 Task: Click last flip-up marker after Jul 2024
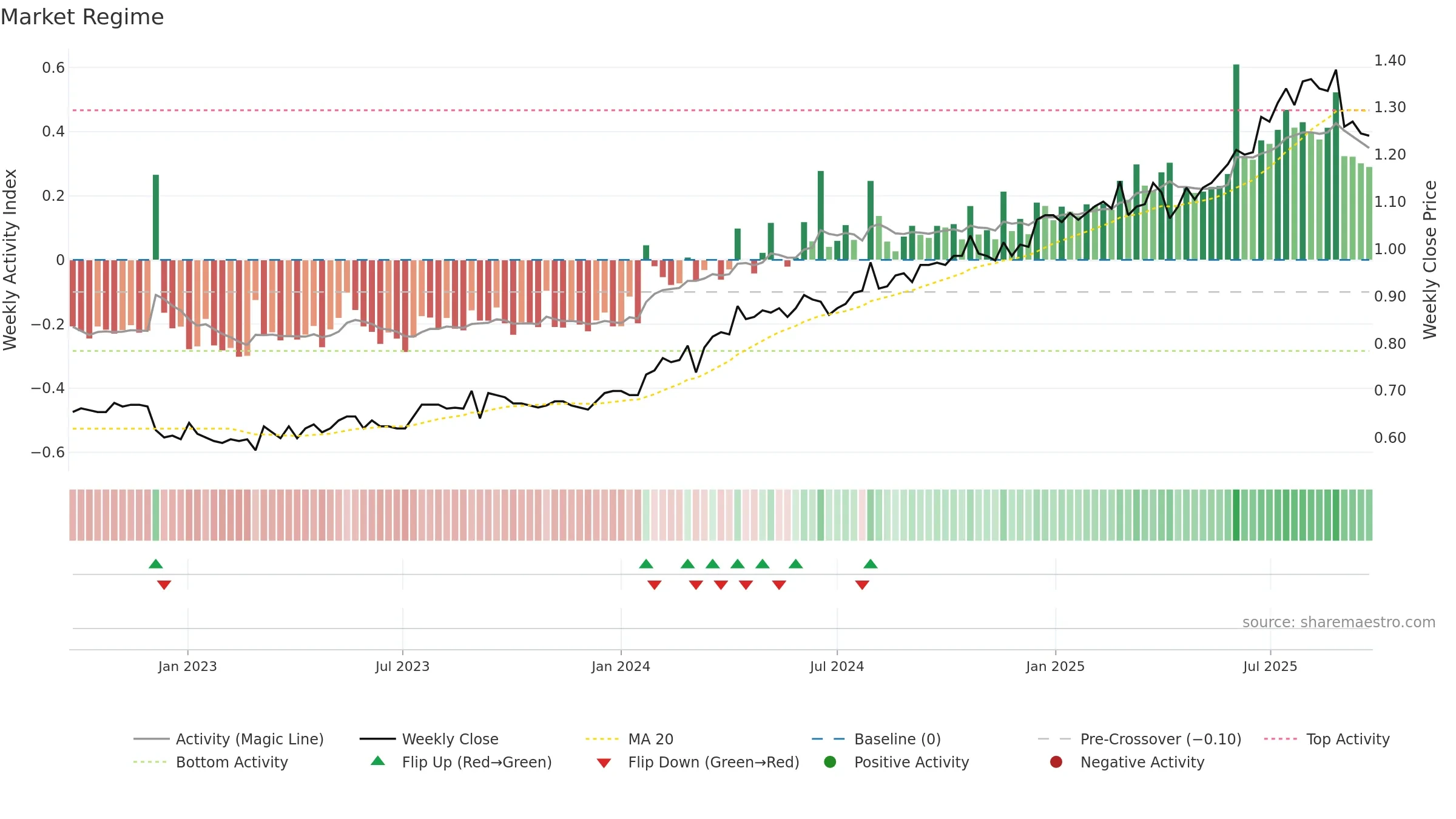click(x=871, y=564)
